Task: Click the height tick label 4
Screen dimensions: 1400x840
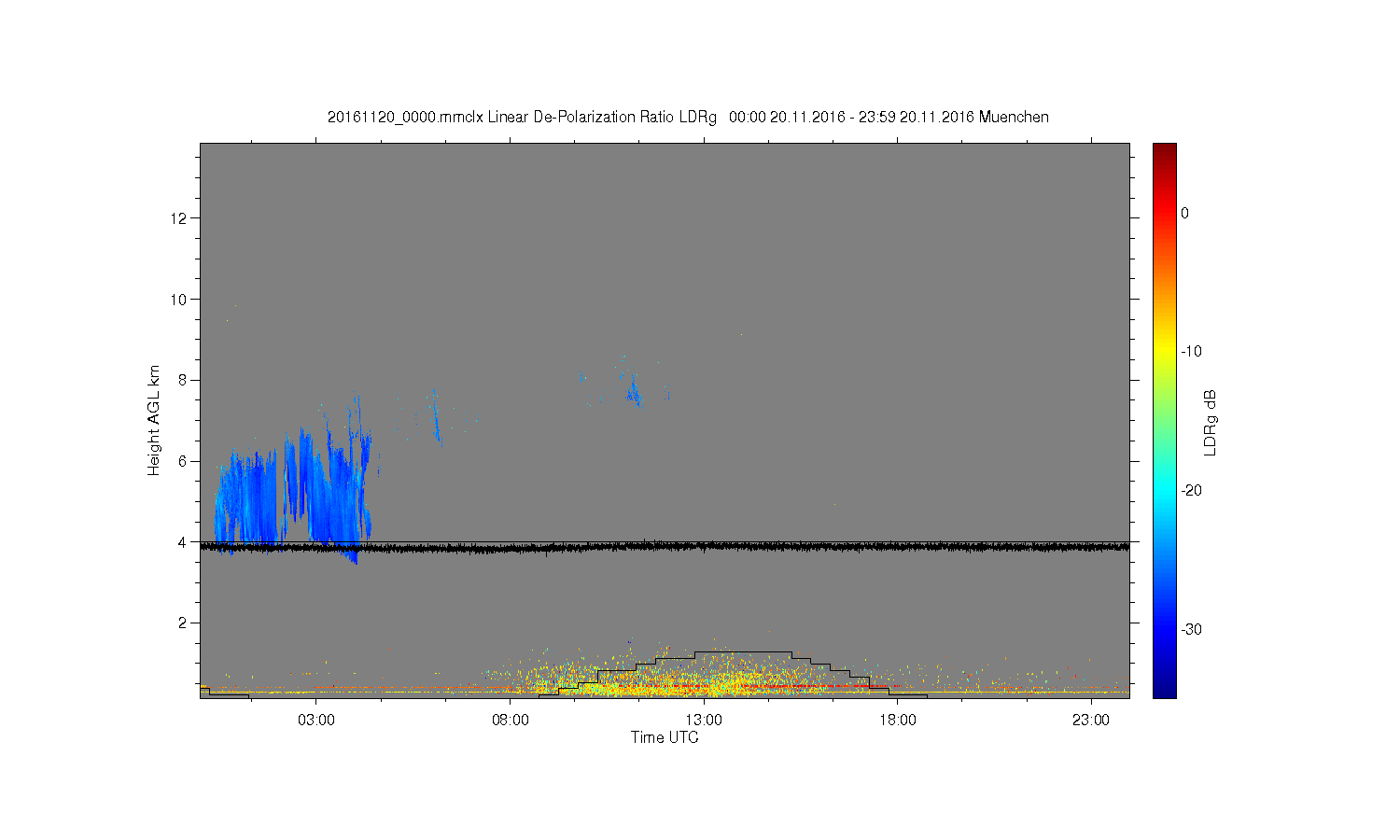Action: pos(184,541)
